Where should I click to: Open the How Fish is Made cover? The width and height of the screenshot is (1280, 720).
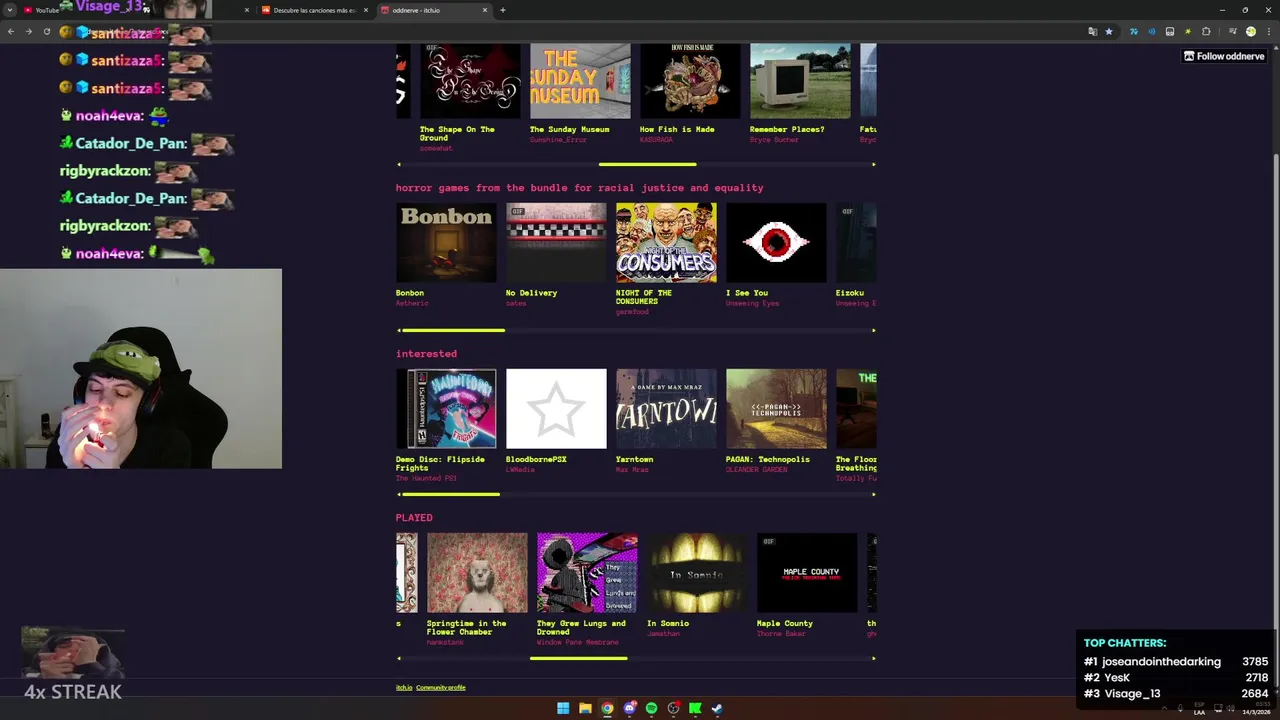click(x=690, y=80)
